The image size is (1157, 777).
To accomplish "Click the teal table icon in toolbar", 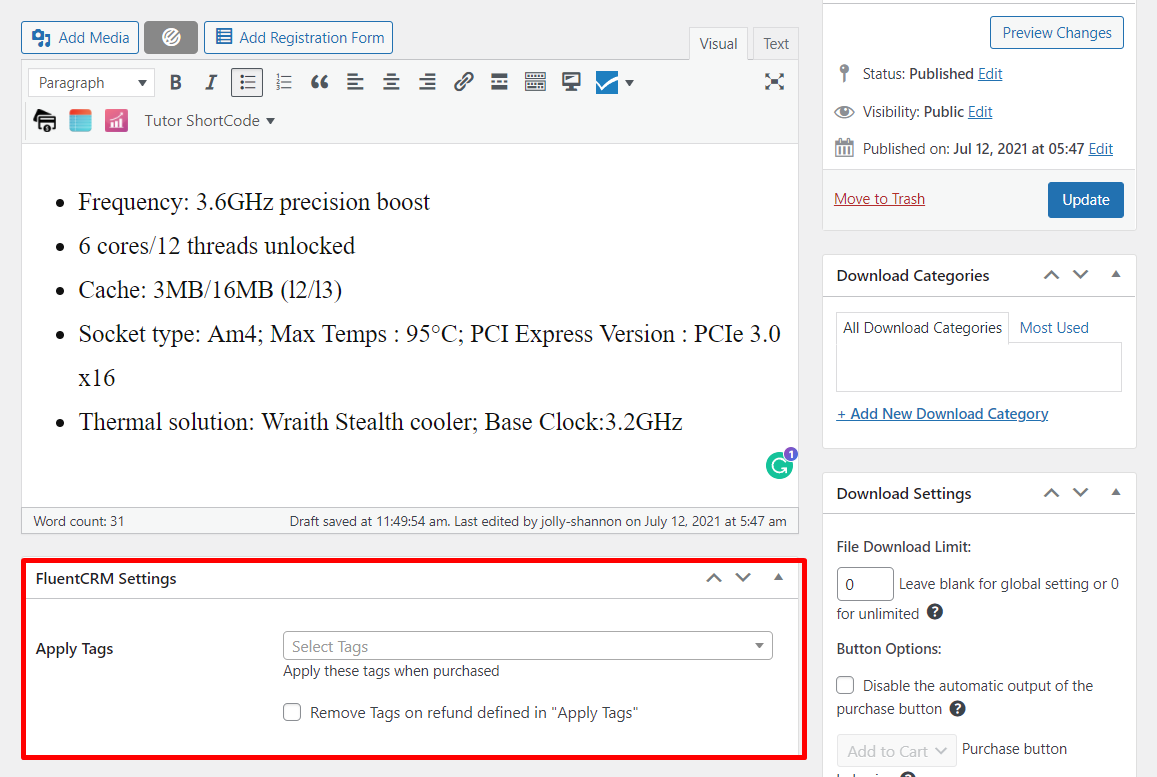I will [x=80, y=120].
